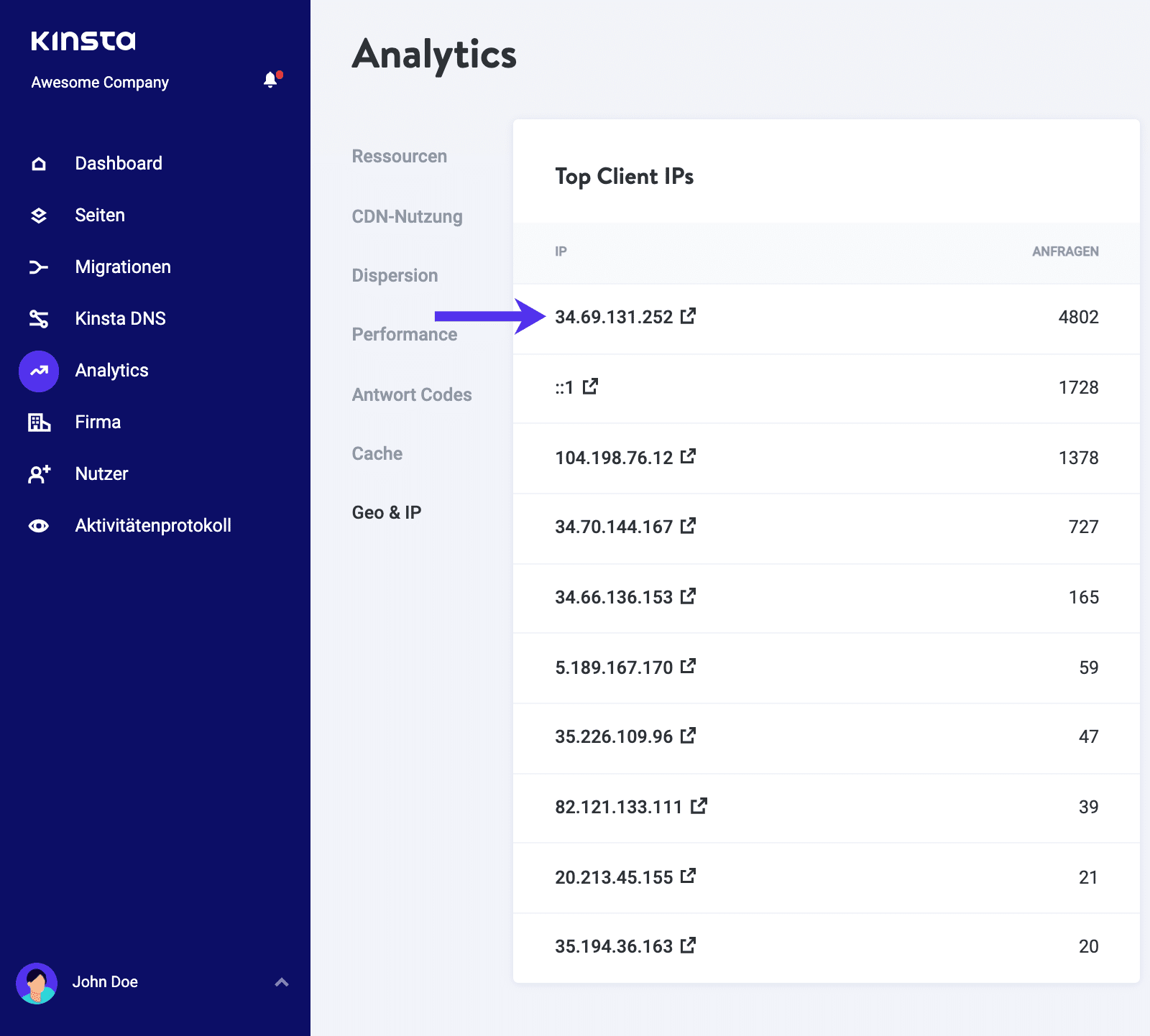Click the Migrationen arrow icon
The height and width of the screenshot is (1036, 1150).
click(x=39, y=267)
